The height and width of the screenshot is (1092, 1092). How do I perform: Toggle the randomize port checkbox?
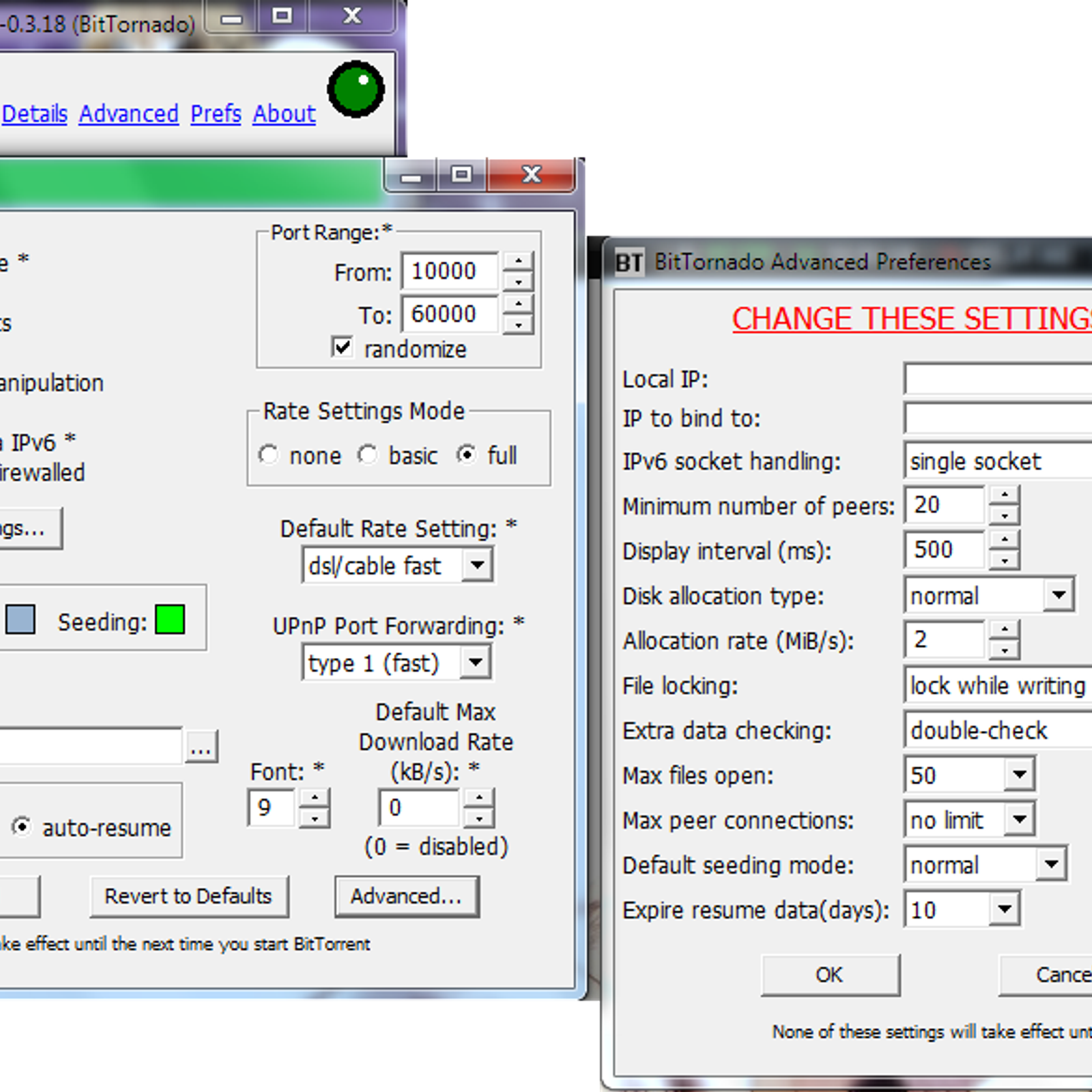coord(342,347)
